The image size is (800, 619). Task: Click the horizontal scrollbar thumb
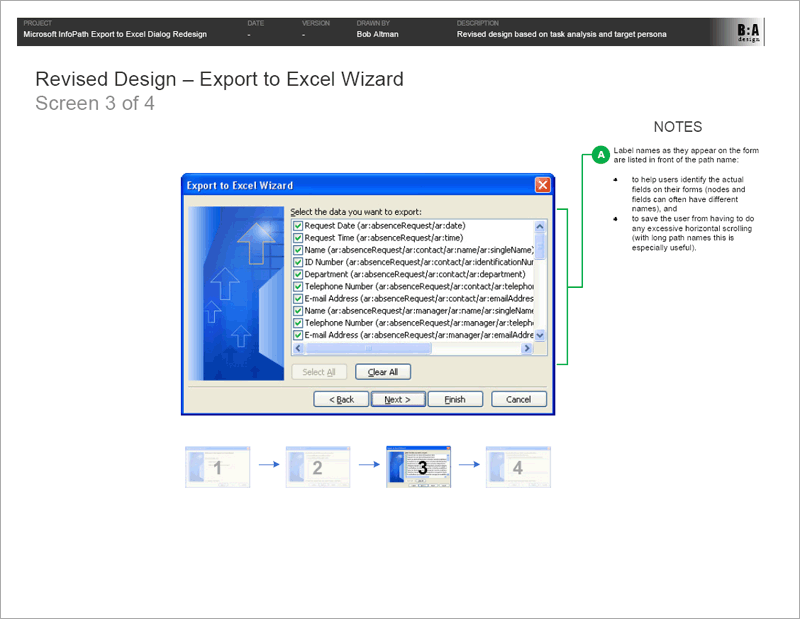coord(368,348)
